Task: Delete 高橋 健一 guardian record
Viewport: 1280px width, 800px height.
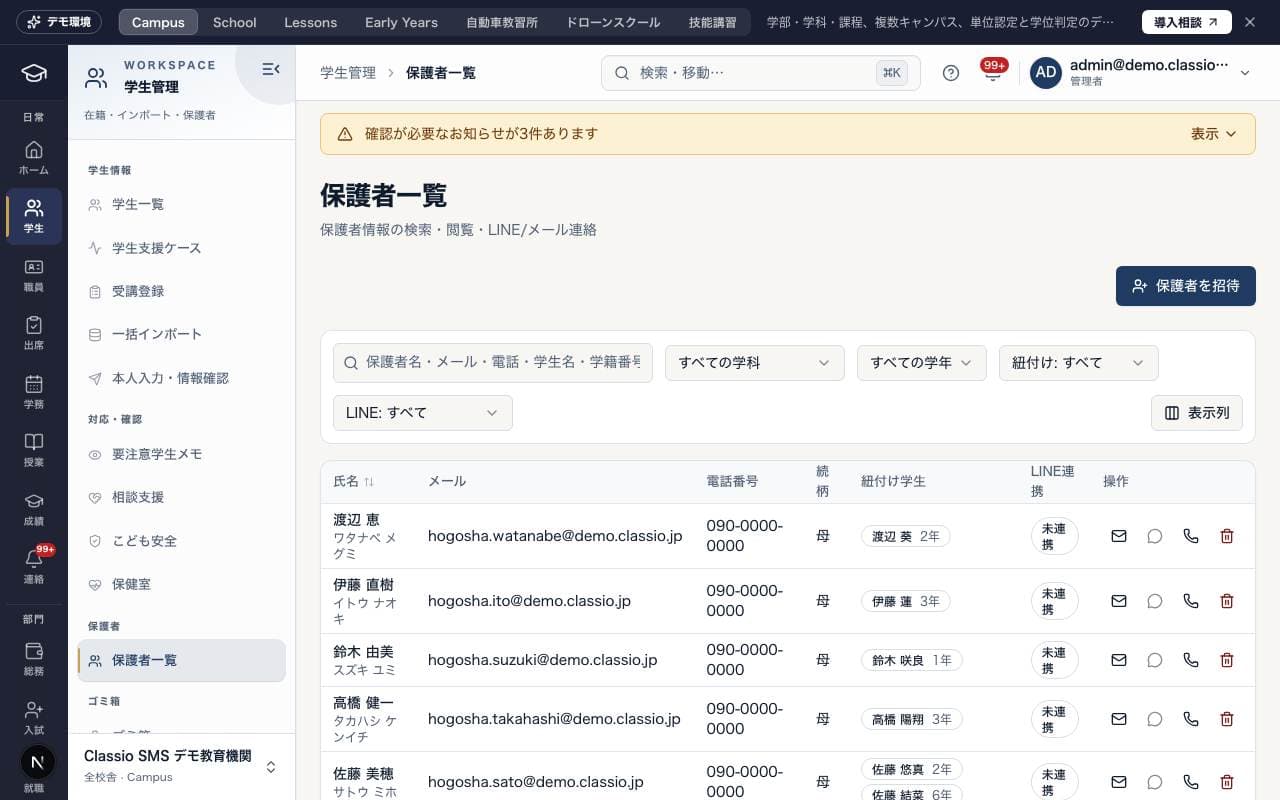Action: (1227, 719)
